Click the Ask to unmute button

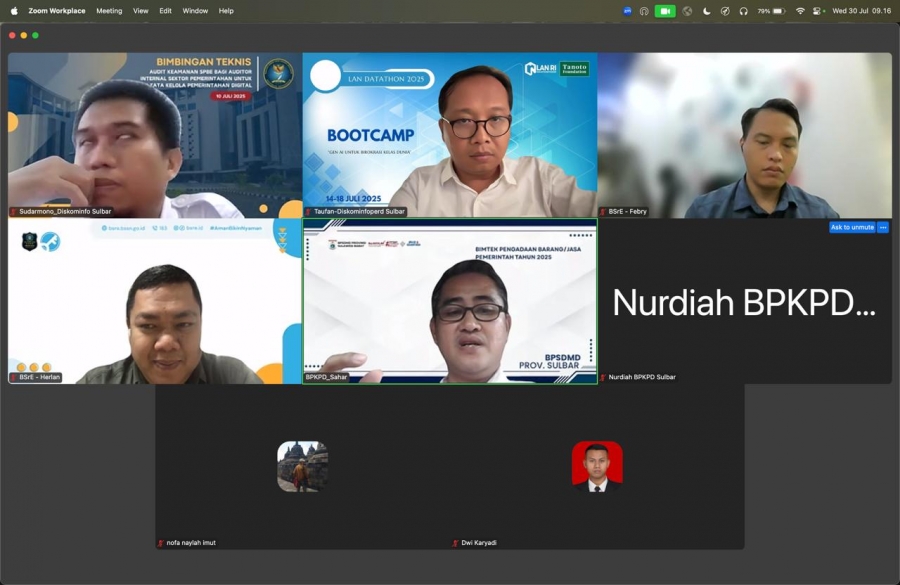pyautogui.click(x=852, y=227)
